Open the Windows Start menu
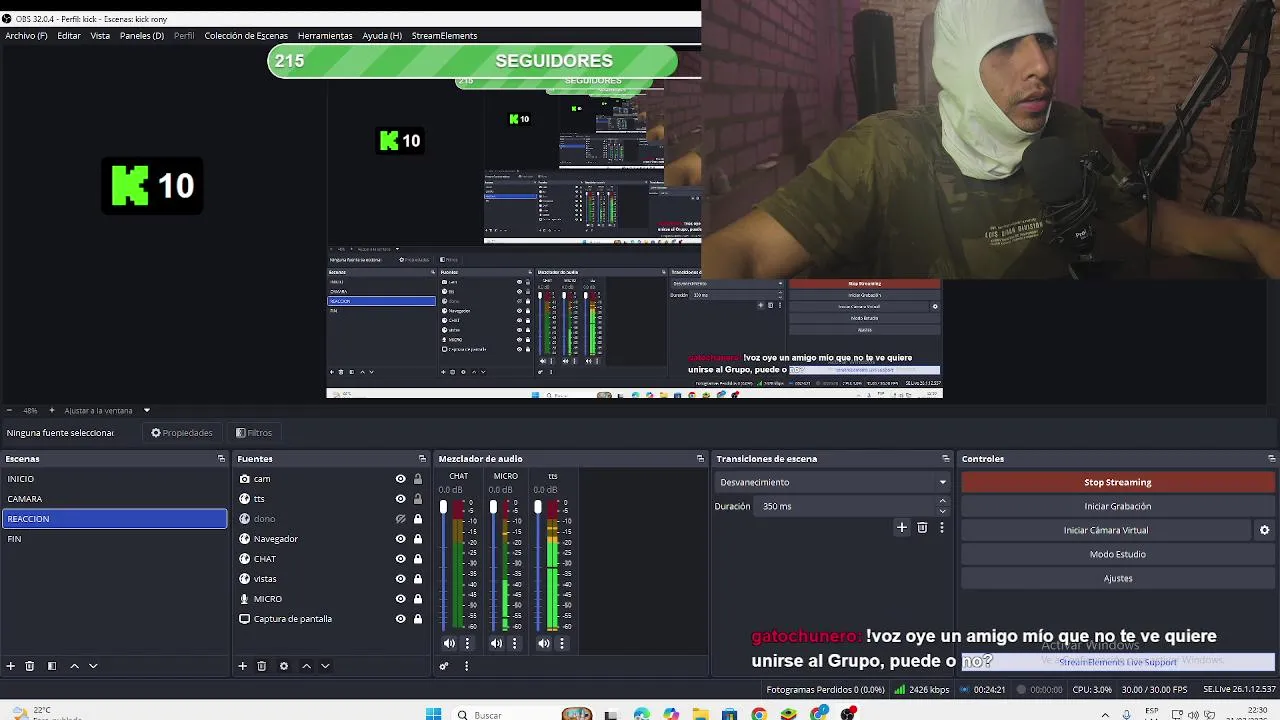The height and width of the screenshot is (720, 1280). pos(433,714)
